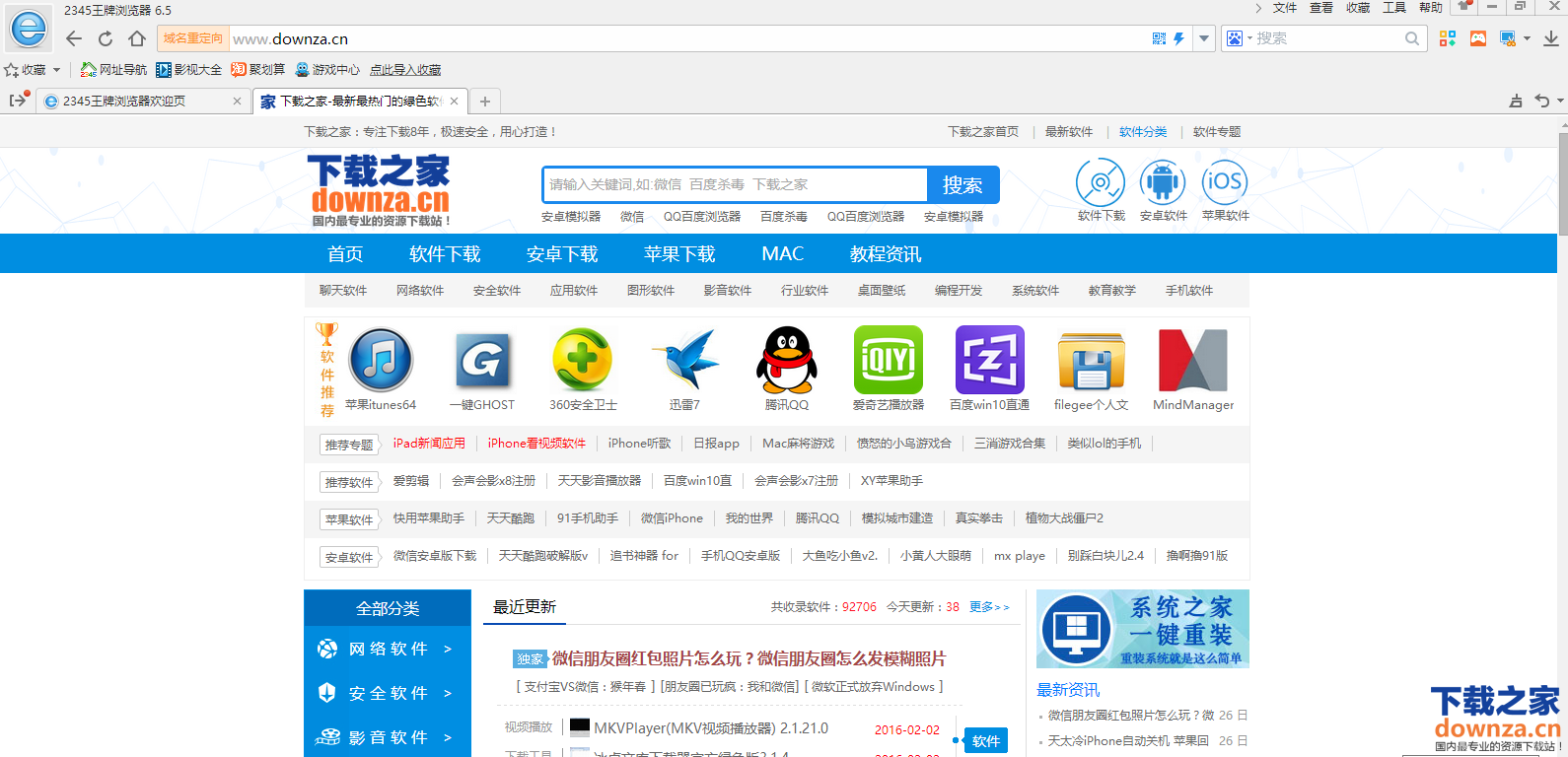Click the 域名重定向 label in address bar
Screen dimensions: 1568x757
(x=193, y=38)
